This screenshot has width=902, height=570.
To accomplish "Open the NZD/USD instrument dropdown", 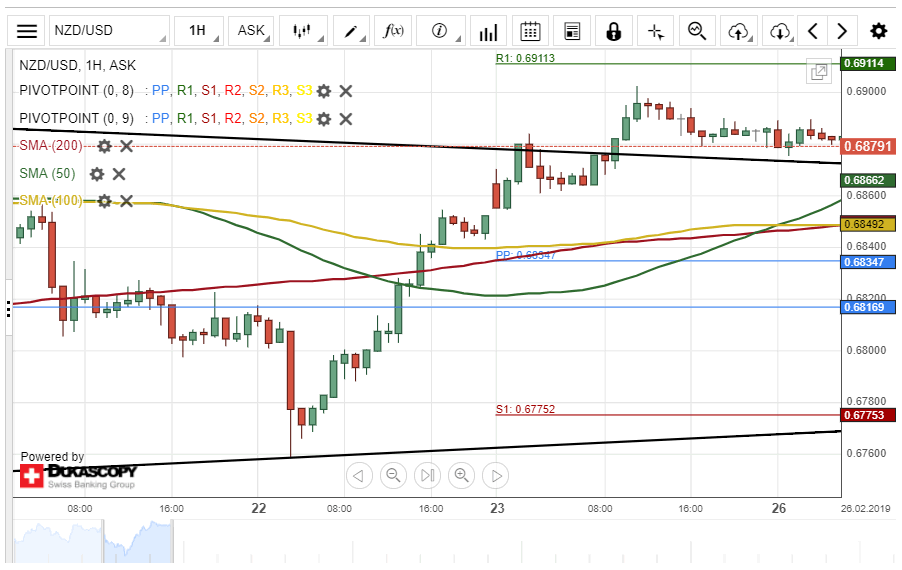I will tap(108, 31).
